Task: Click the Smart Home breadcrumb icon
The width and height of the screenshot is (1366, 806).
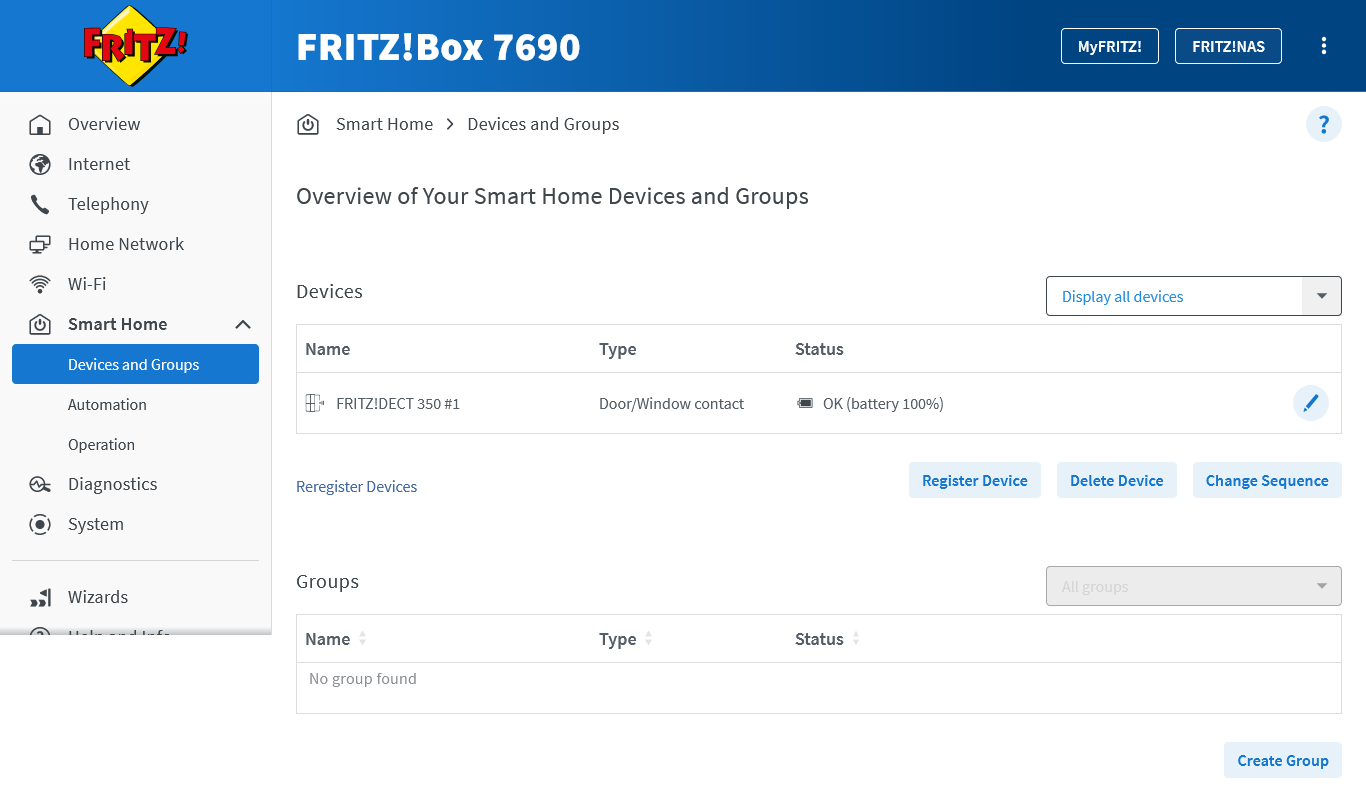Action: coord(308,124)
